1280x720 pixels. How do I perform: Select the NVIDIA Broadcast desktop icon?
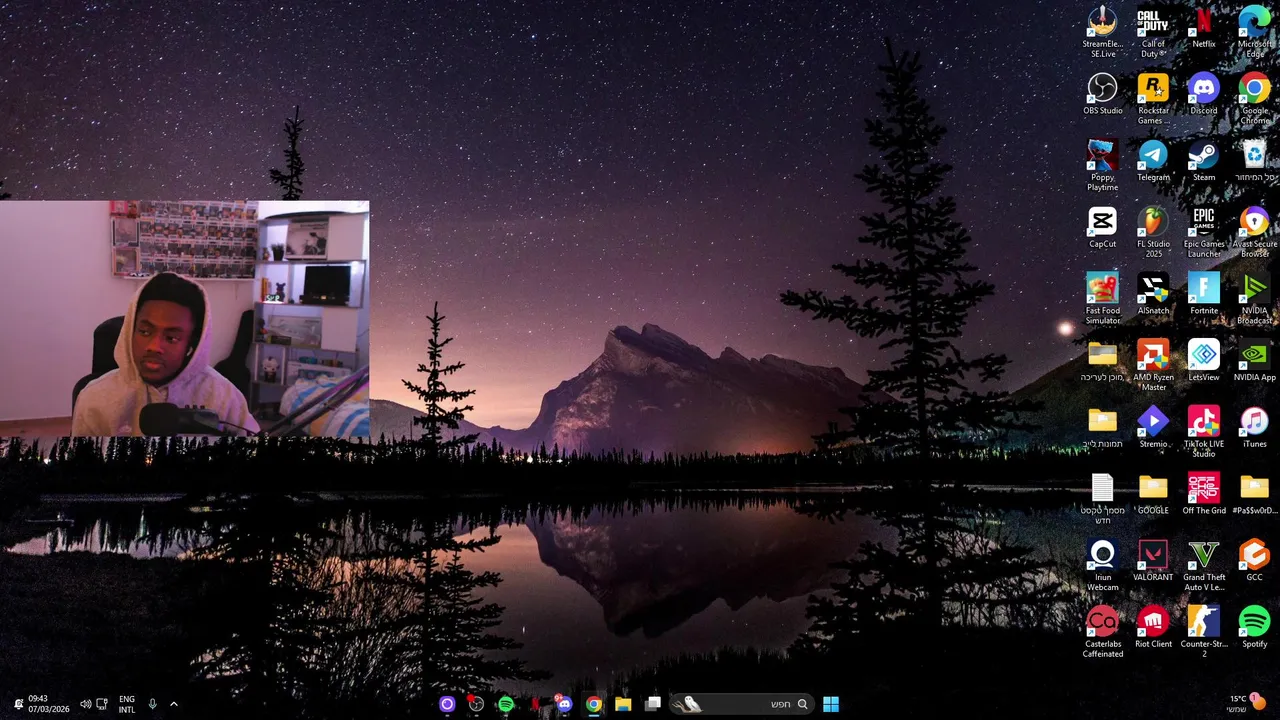coord(1255,298)
